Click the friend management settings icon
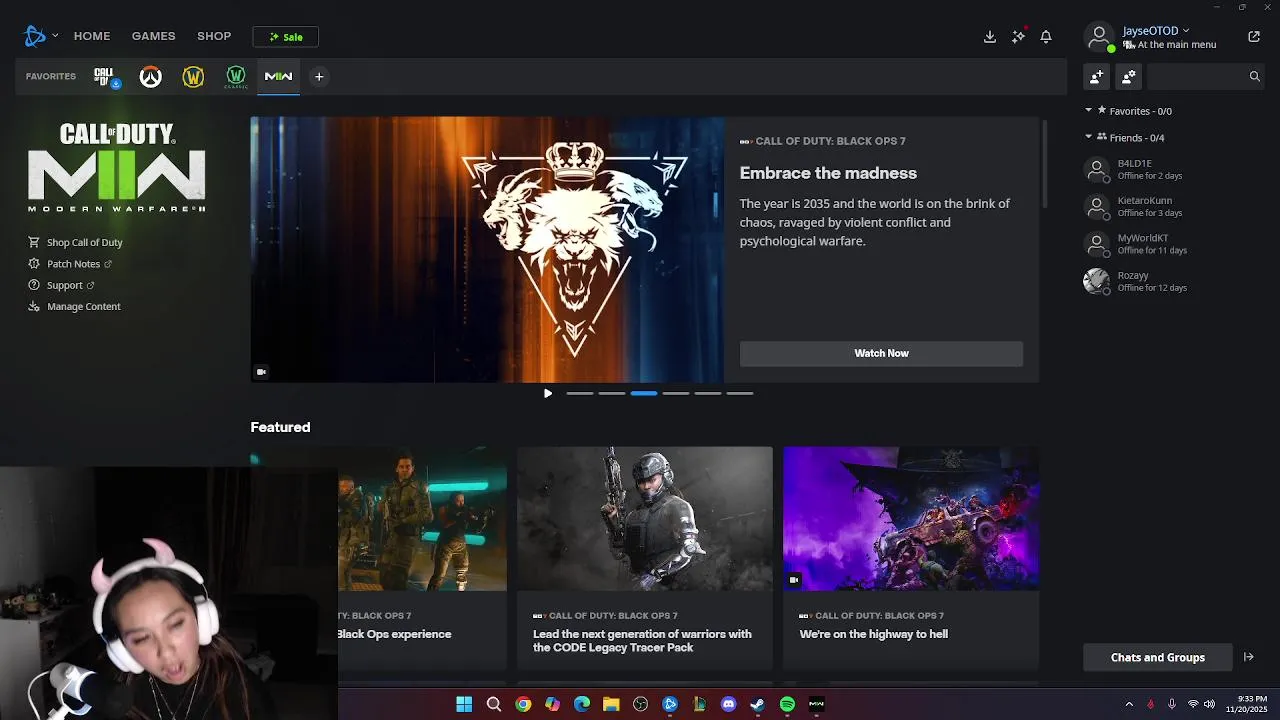Image resolution: width=1280 pixels, height=720 pixels. click(1129, 76)
